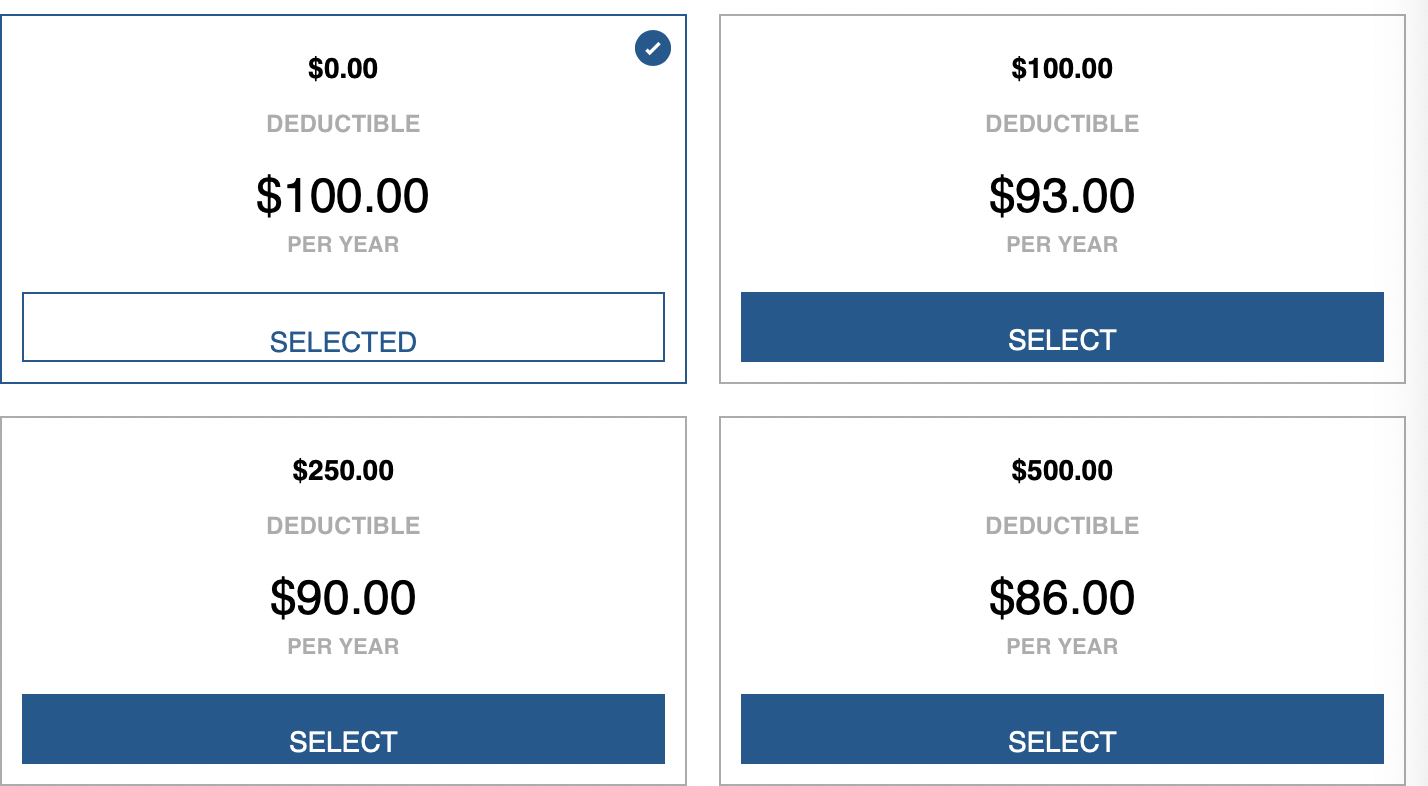Click the DEDUCTIBLE label under $0.00

coord(343,124)
